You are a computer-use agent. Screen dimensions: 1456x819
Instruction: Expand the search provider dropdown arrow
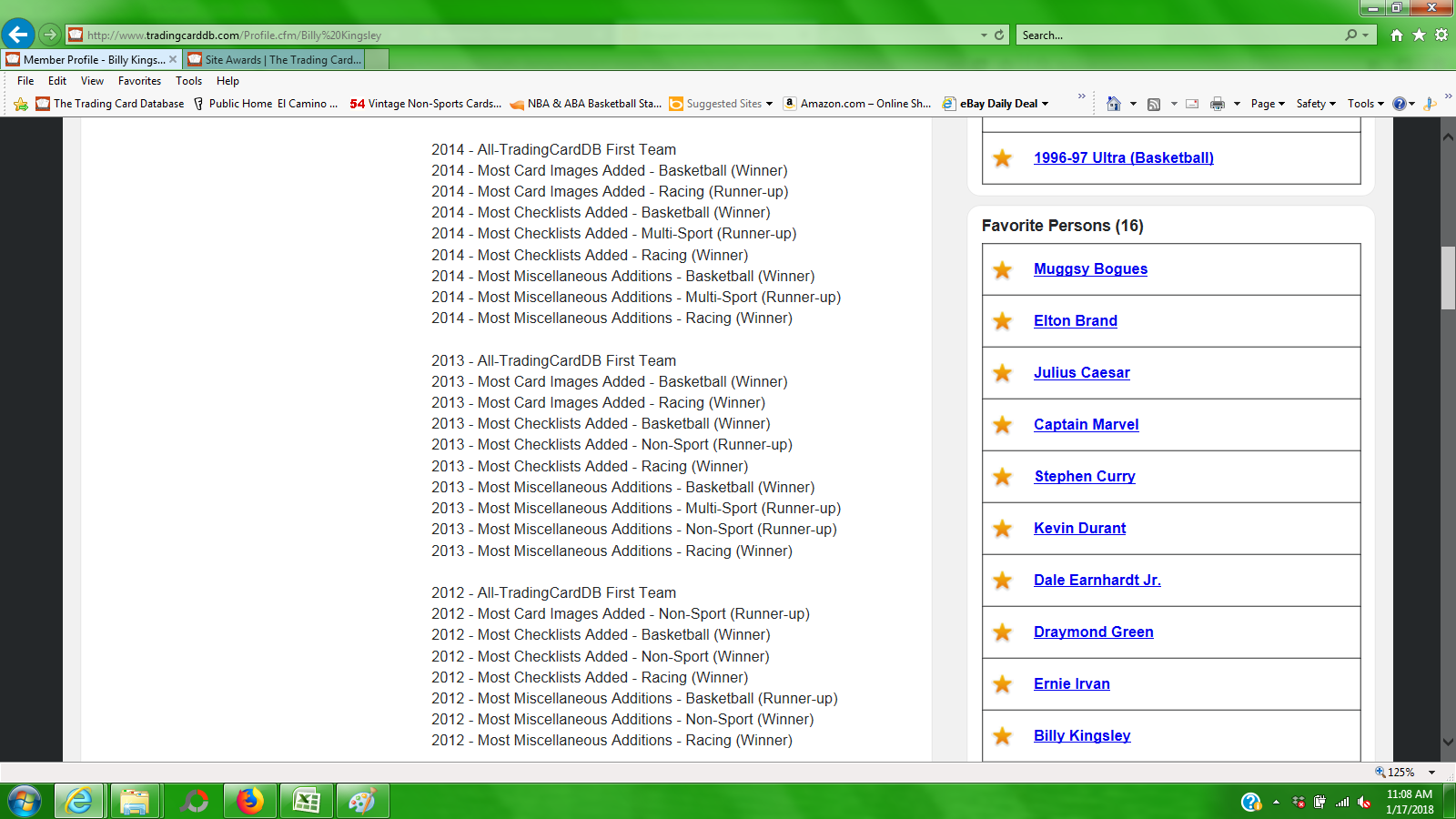click(1366, 35)
